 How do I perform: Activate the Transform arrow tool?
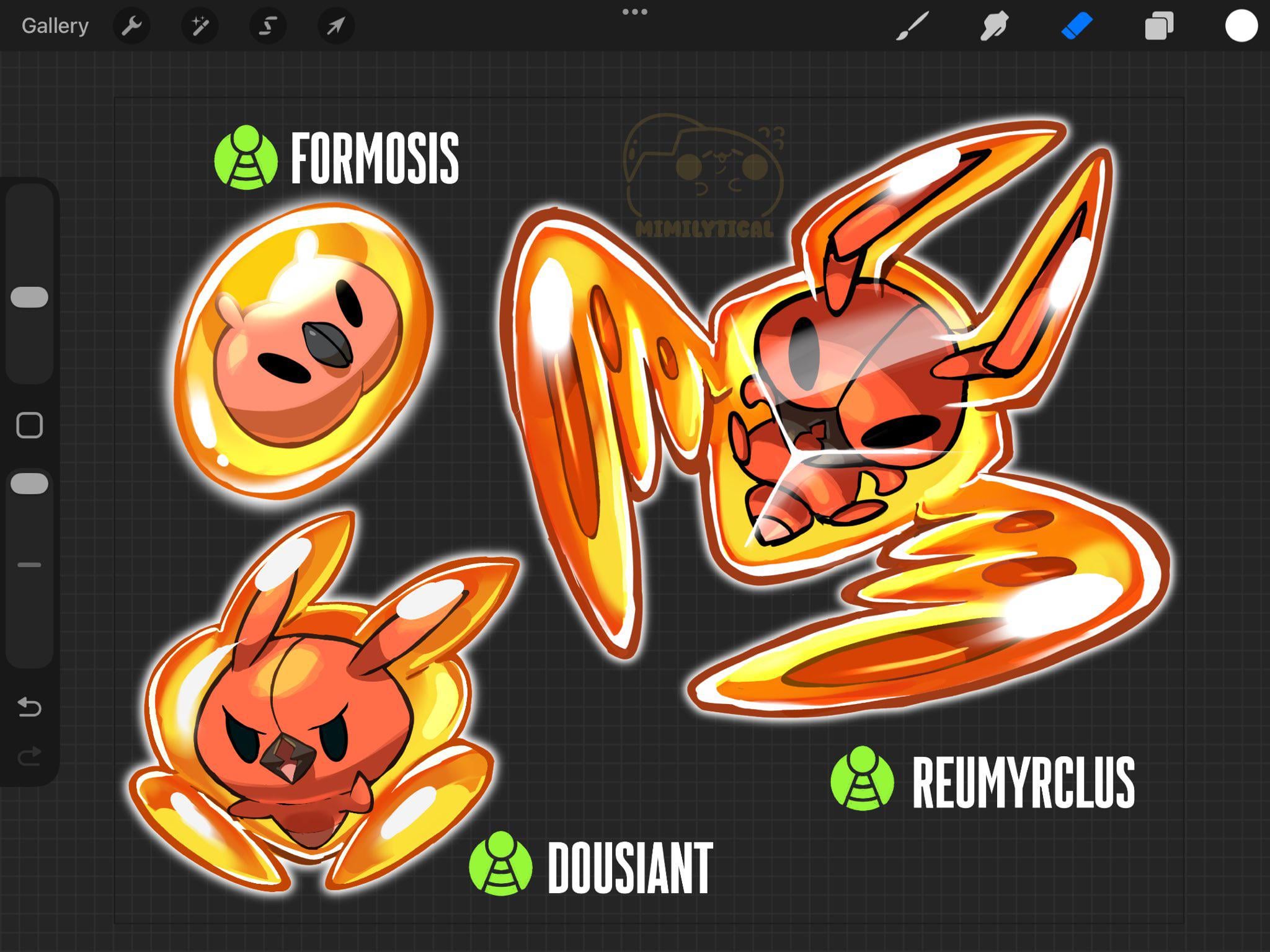335,26
